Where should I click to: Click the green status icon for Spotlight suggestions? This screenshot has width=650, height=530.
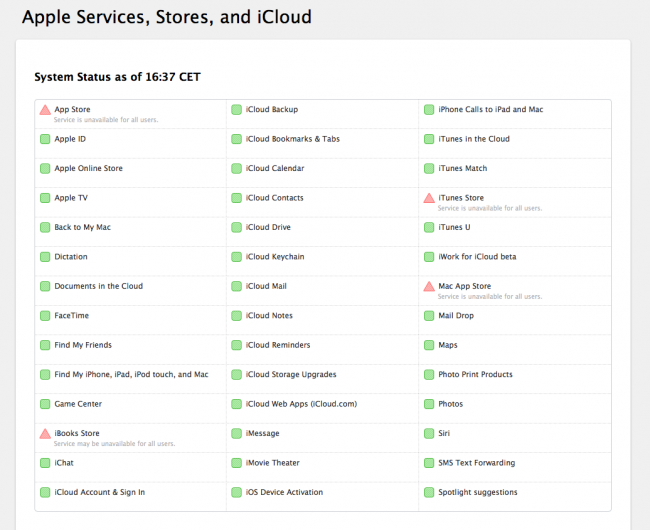tap(429, 492)
